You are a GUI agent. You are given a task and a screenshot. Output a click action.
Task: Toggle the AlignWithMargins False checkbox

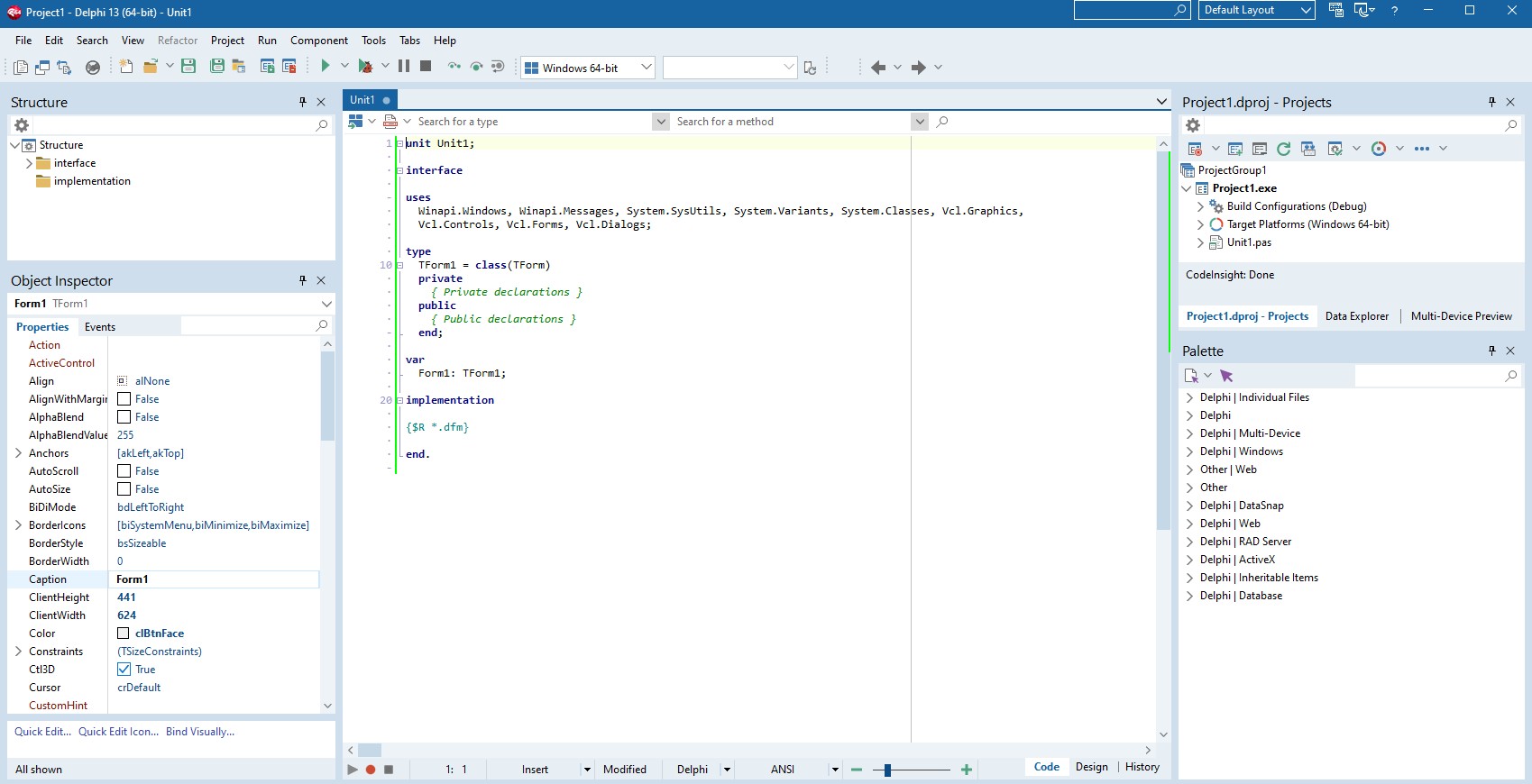click(x=124, y=399)
